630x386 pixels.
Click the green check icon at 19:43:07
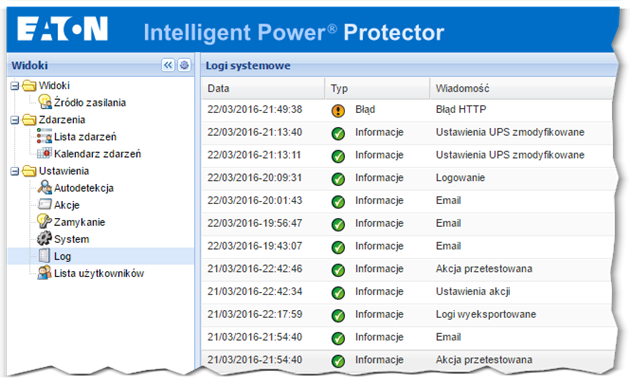pyautogui.click(x=338, y=247)
